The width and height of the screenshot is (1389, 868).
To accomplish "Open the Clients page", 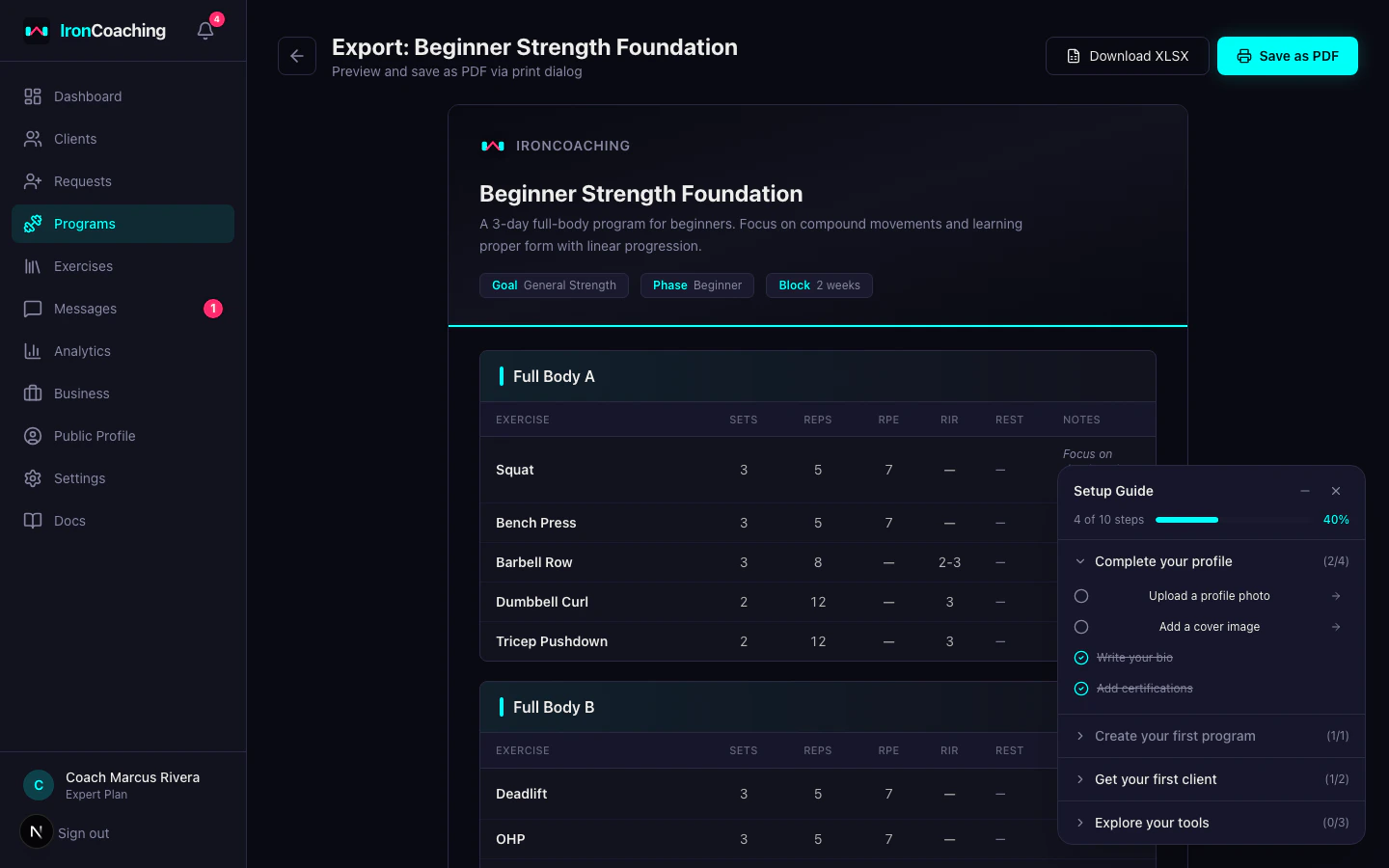I will tap(123, 139).
